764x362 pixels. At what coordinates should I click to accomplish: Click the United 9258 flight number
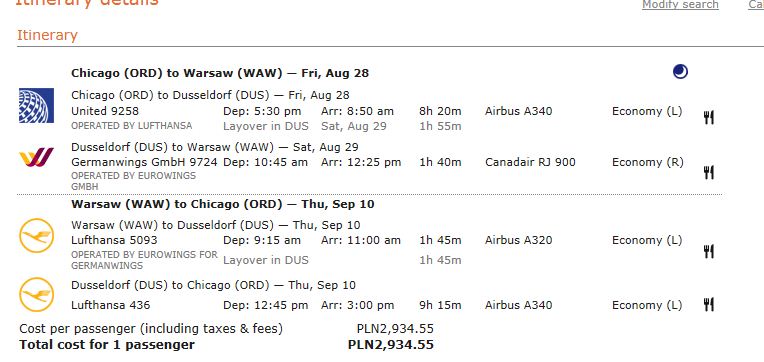pyautogui.click(x=105, y=111)
